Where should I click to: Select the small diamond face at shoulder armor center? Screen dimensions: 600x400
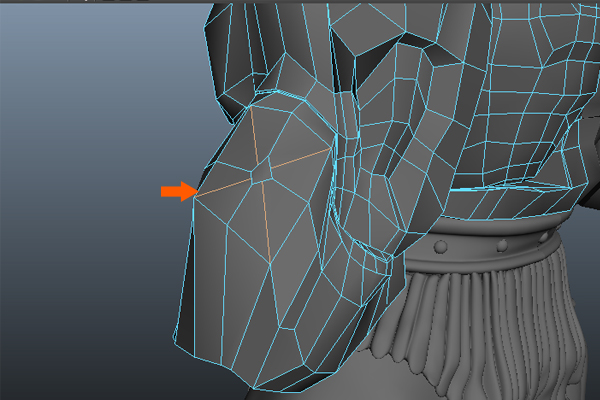[x=261, y=172]
